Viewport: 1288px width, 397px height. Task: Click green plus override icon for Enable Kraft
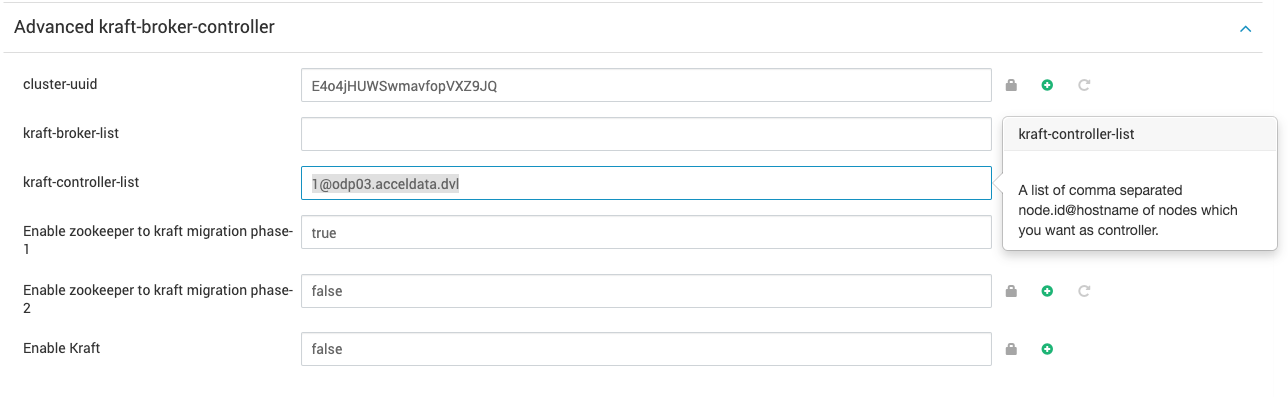[1047, 349]
